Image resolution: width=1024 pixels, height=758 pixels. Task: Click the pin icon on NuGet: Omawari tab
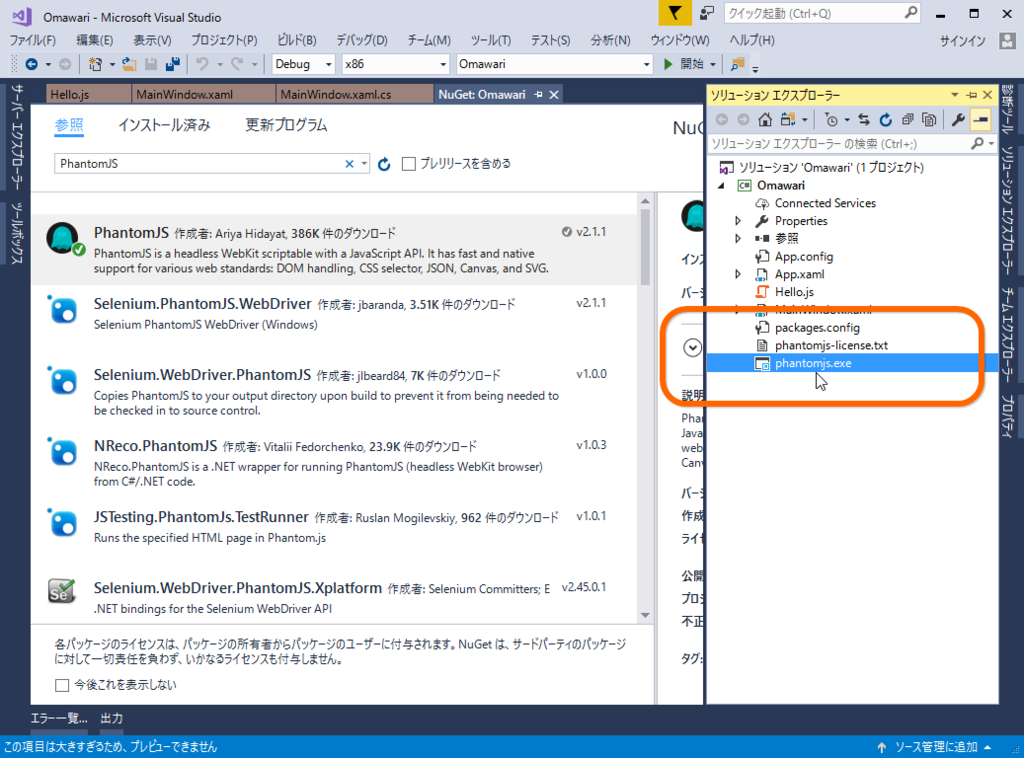pyautogui.click(x=538, y=95)
